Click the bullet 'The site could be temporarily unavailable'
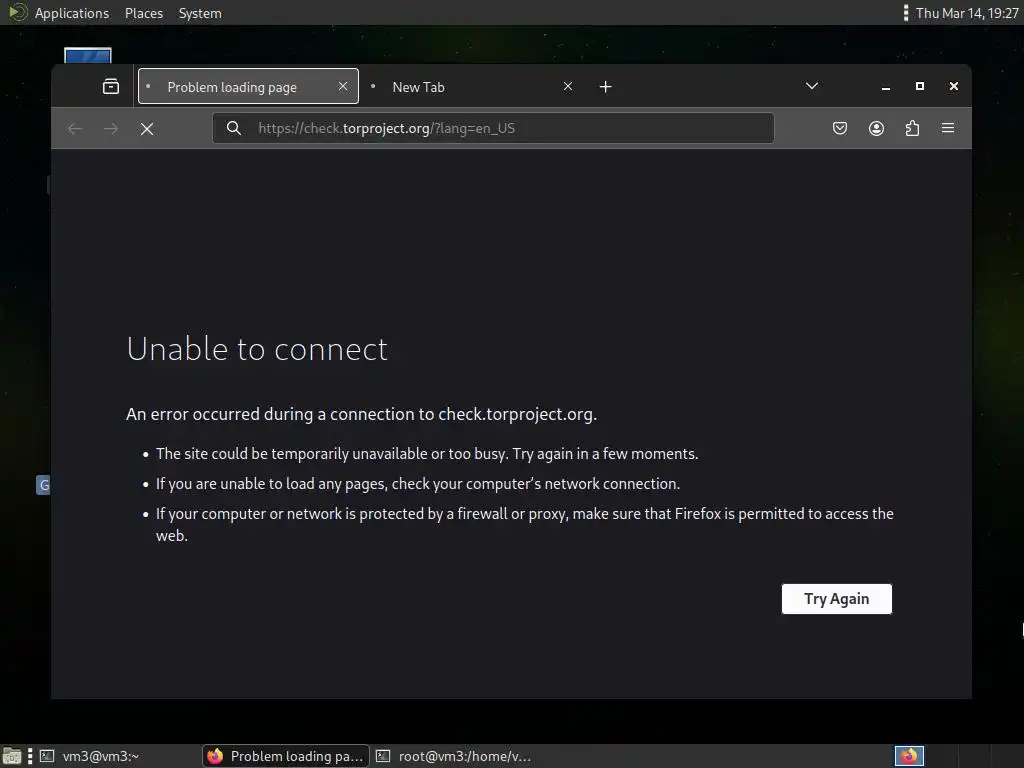 [427, 454]
